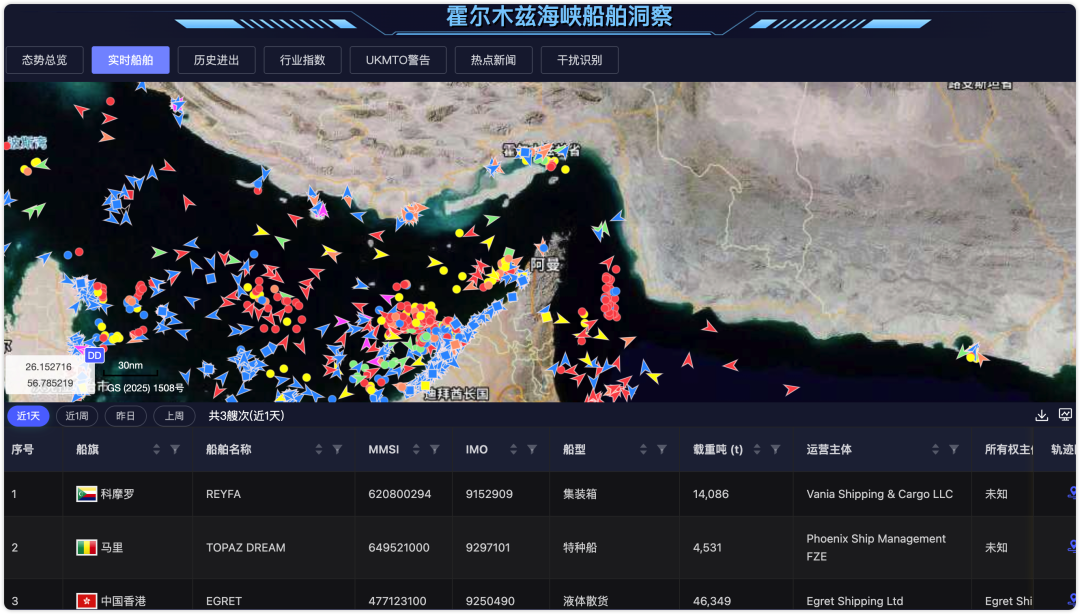Click the ship name REYFA in the table
This screenshot has width=1080, height=614.
point(223,494)
